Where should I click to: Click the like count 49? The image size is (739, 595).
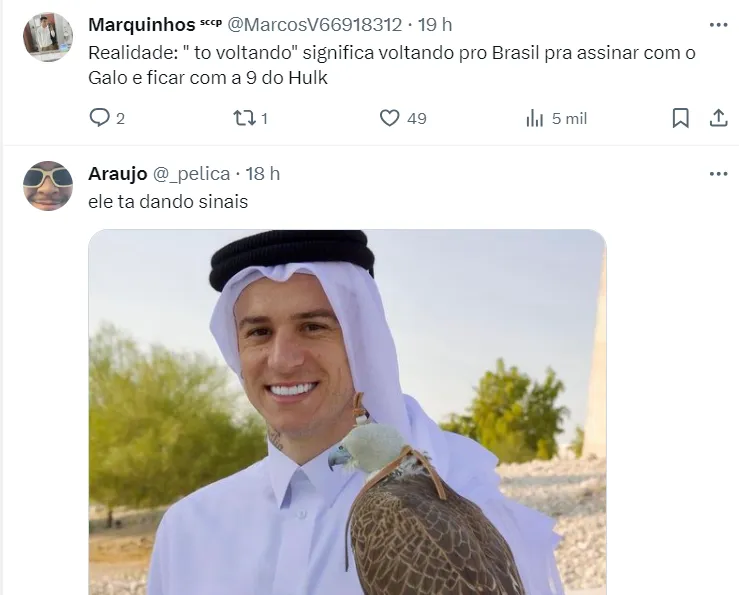(417, 118)
